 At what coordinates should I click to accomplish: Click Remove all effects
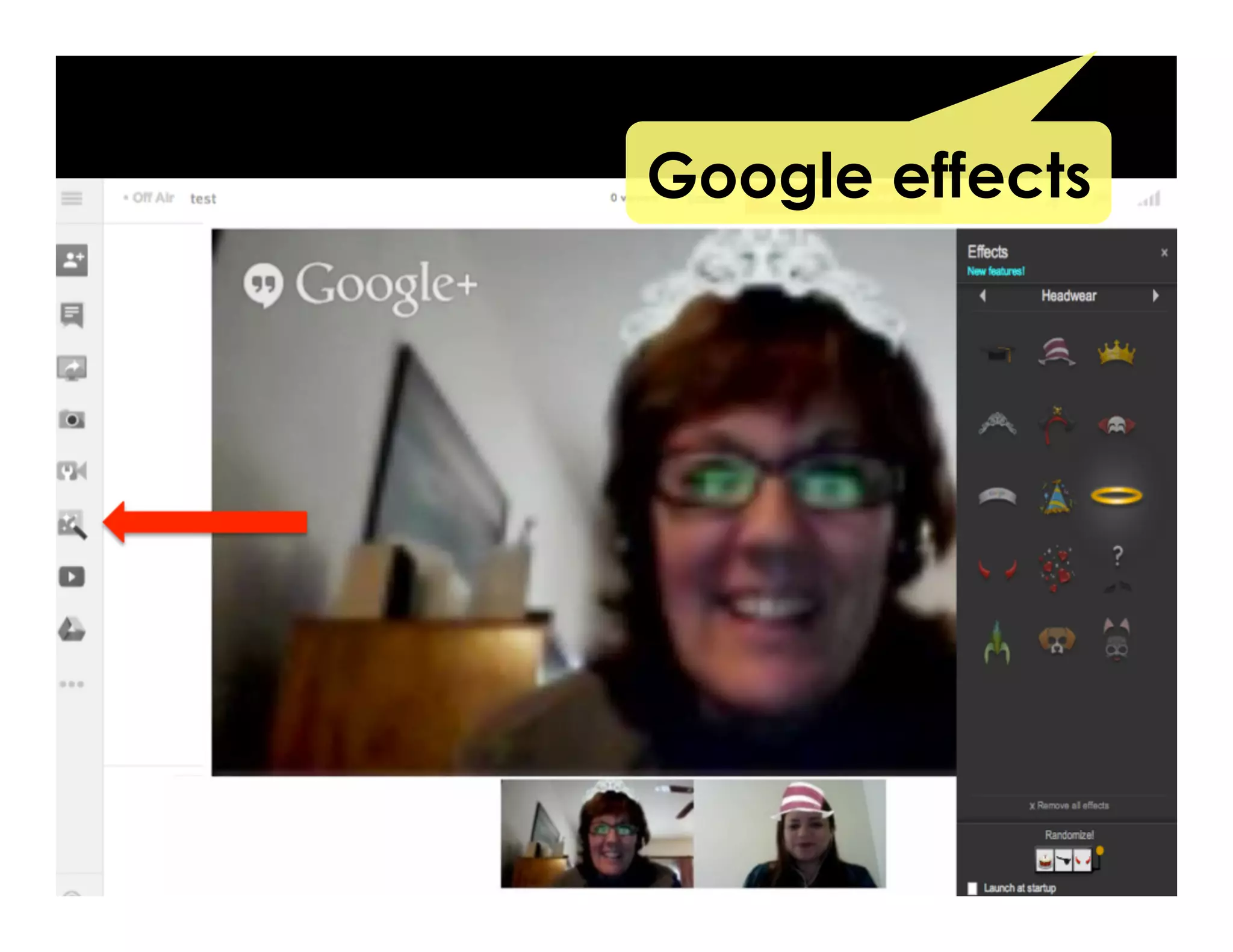[x=1069, y=806]
